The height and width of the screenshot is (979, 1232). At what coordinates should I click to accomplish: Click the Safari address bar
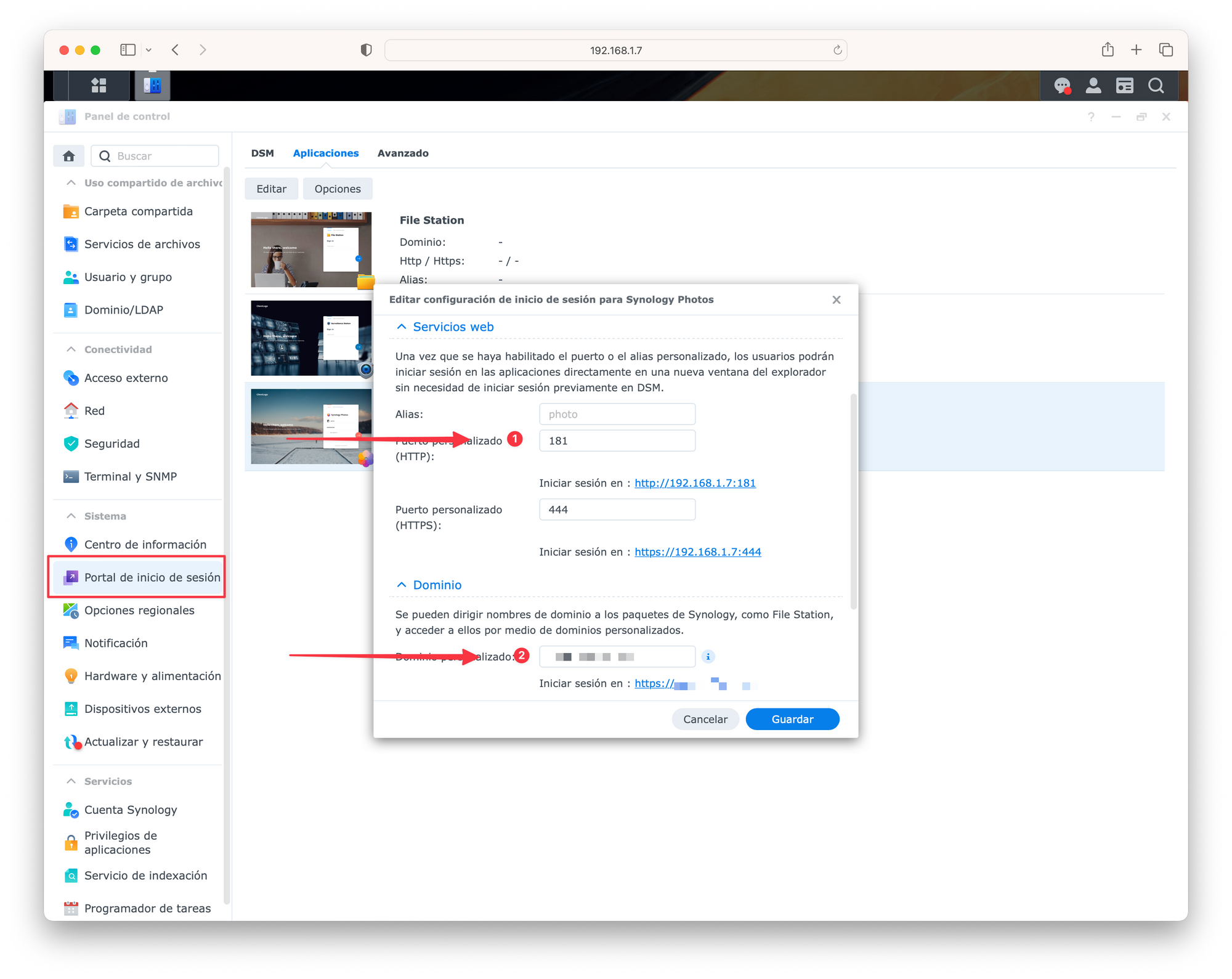[x=616, y=50]
